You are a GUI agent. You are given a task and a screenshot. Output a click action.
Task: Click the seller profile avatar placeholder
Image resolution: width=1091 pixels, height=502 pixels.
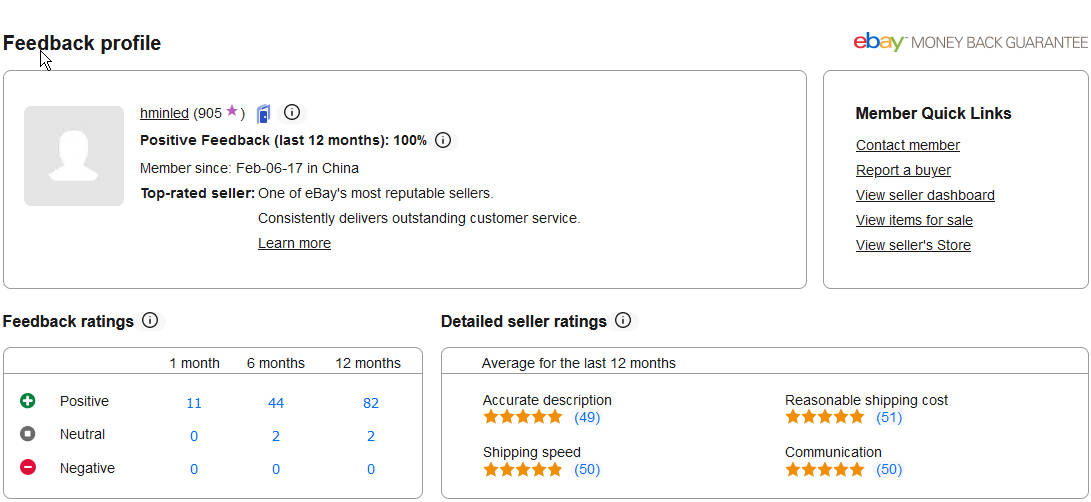click(x=74, y=156)
